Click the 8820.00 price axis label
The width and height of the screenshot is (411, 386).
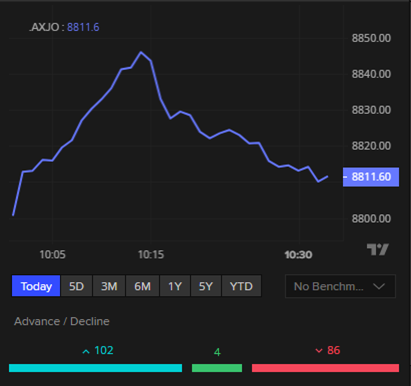(x=371, y=146)
